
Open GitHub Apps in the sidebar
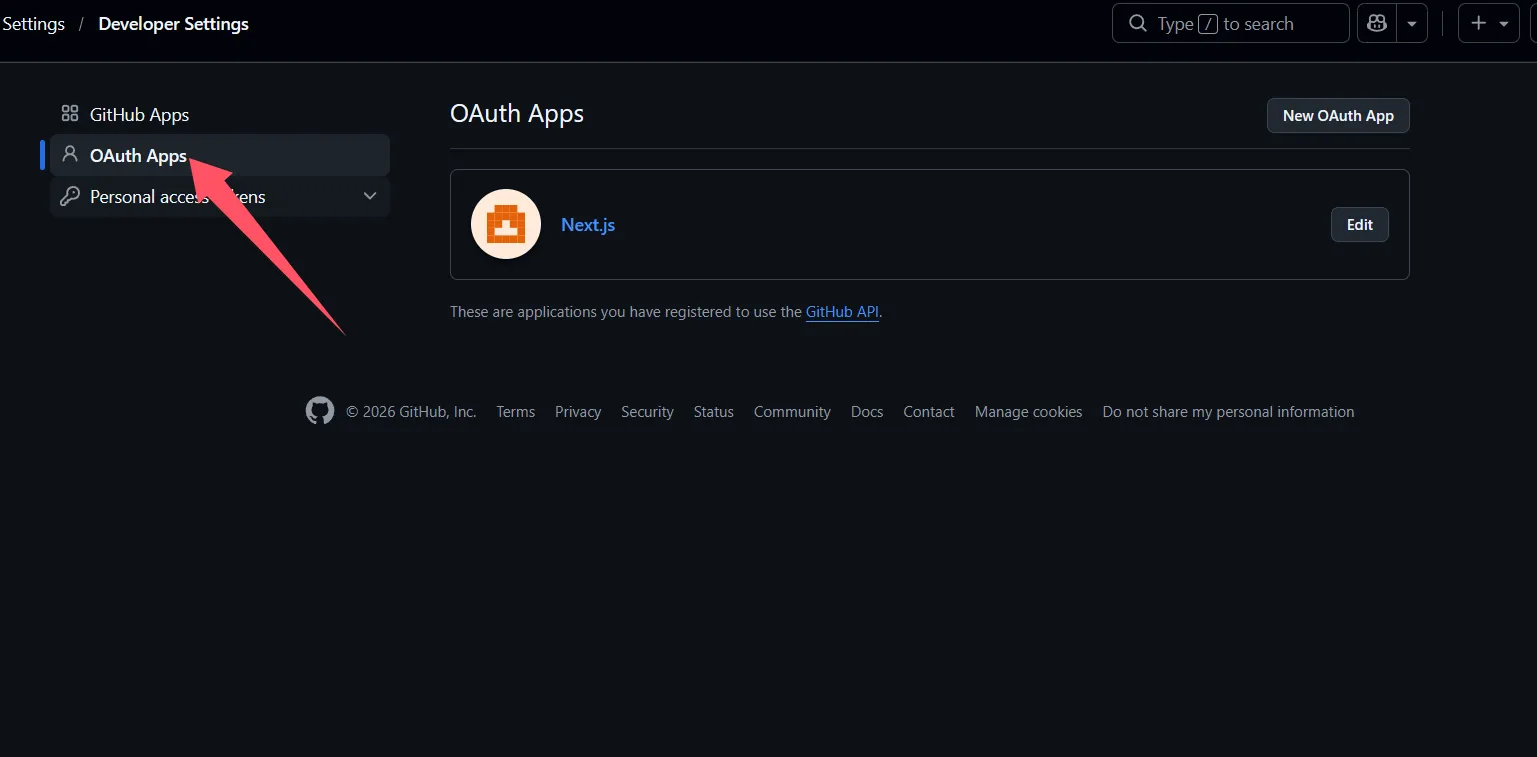(220, 114)
